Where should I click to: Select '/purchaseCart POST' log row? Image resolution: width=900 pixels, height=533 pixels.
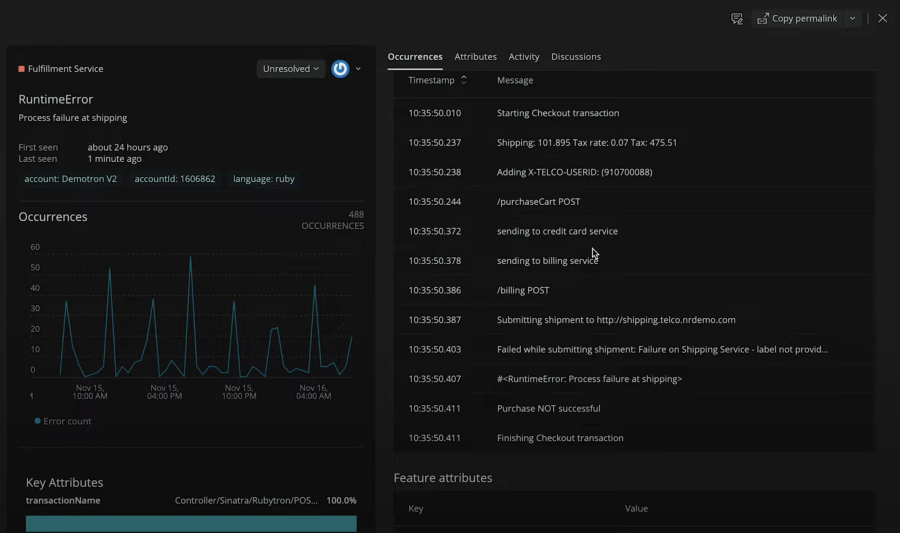634,202
